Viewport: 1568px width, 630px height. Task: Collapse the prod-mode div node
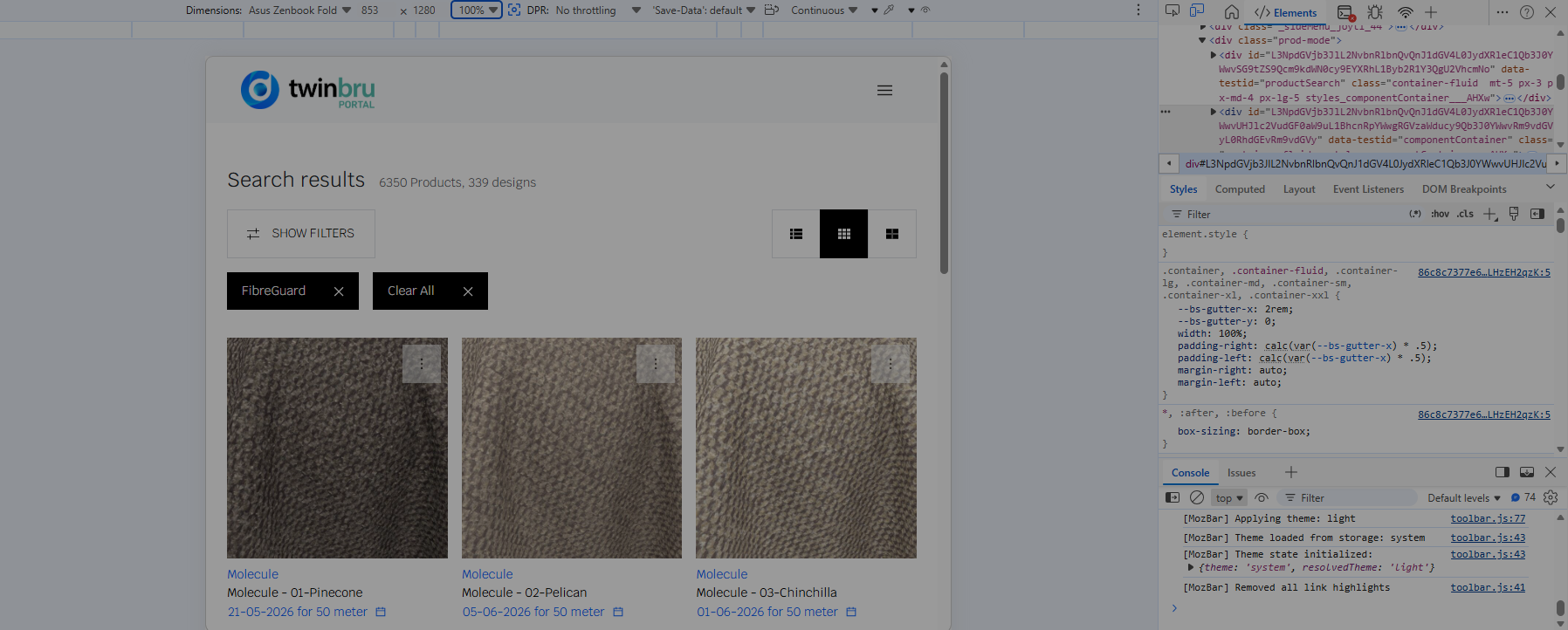click(x=1202, y=40)
